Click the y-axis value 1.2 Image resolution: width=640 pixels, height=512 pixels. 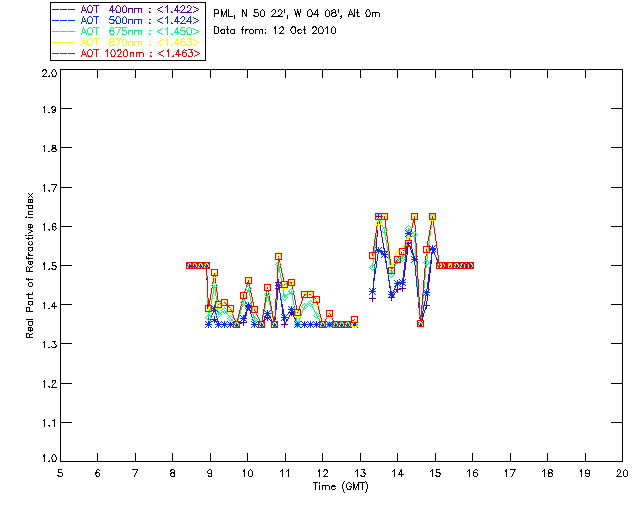pyautogui.click(x=49, y=384)
